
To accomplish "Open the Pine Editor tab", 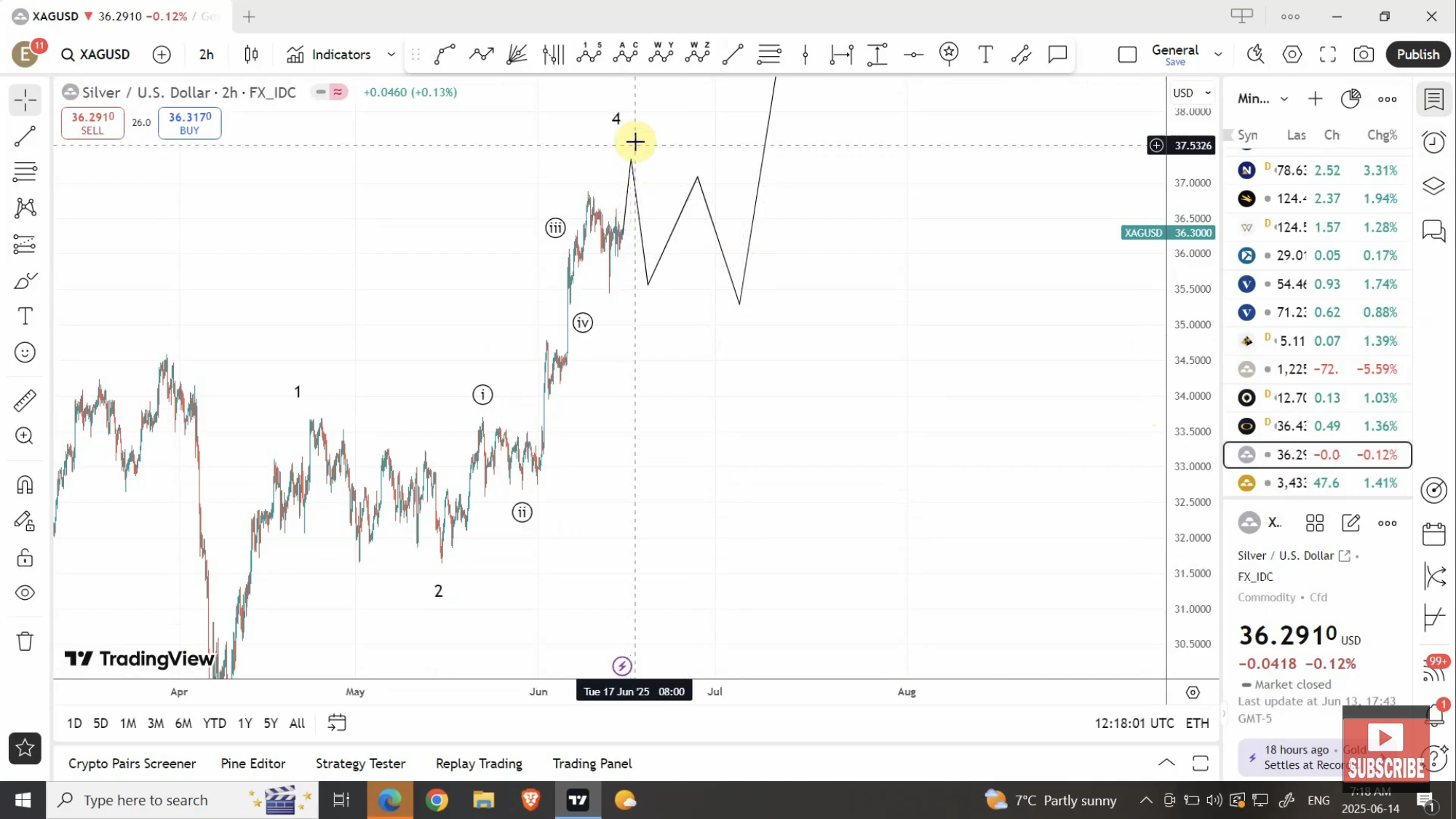I will [252, 763].
